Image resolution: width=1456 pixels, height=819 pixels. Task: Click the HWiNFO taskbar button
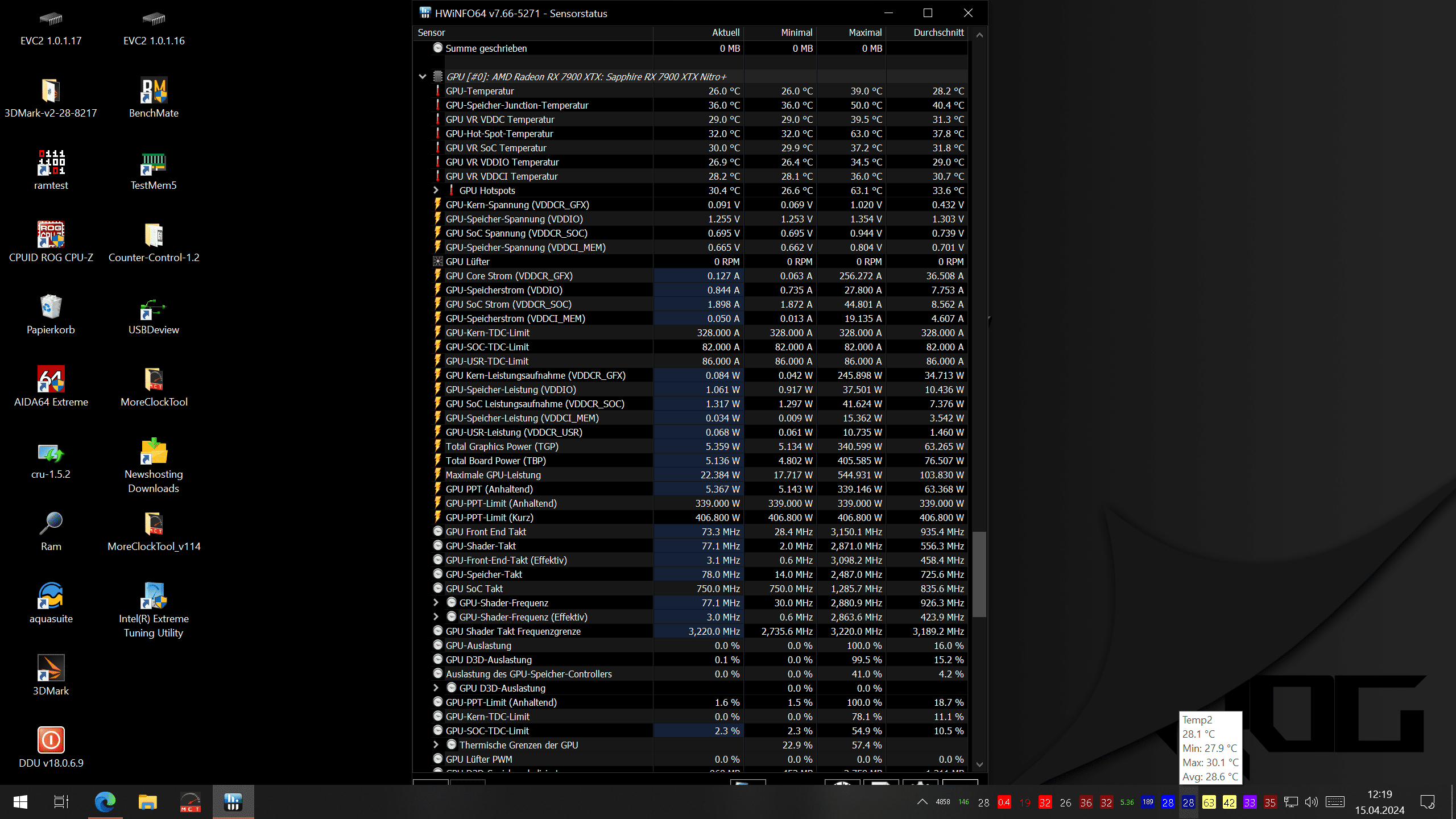233,802
